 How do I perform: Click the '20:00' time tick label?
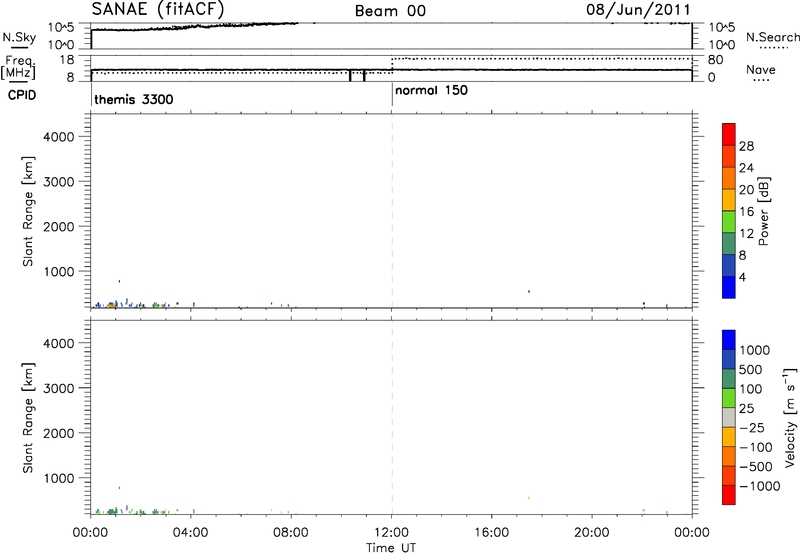592,533
